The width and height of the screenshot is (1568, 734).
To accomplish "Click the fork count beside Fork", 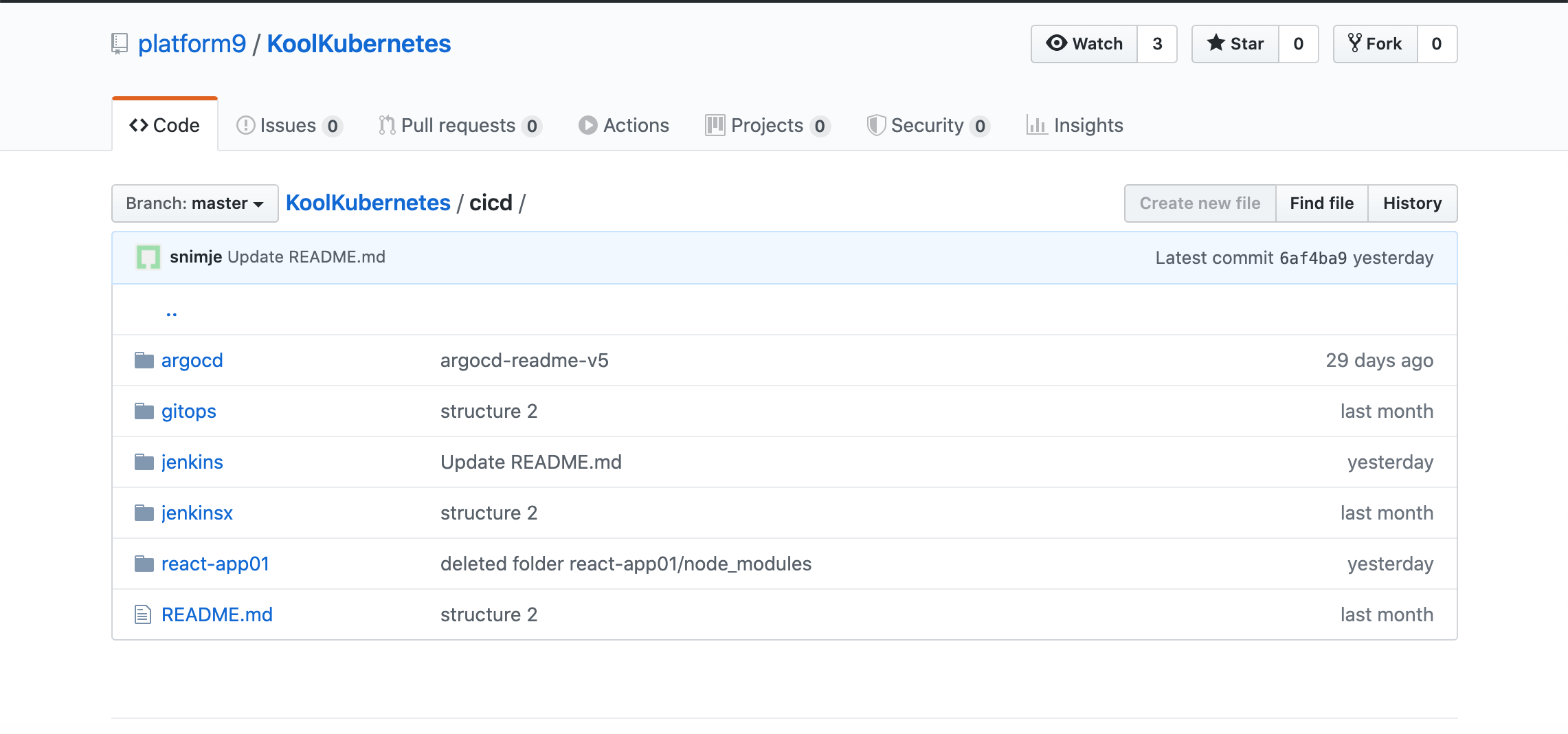I will 1437,43.
